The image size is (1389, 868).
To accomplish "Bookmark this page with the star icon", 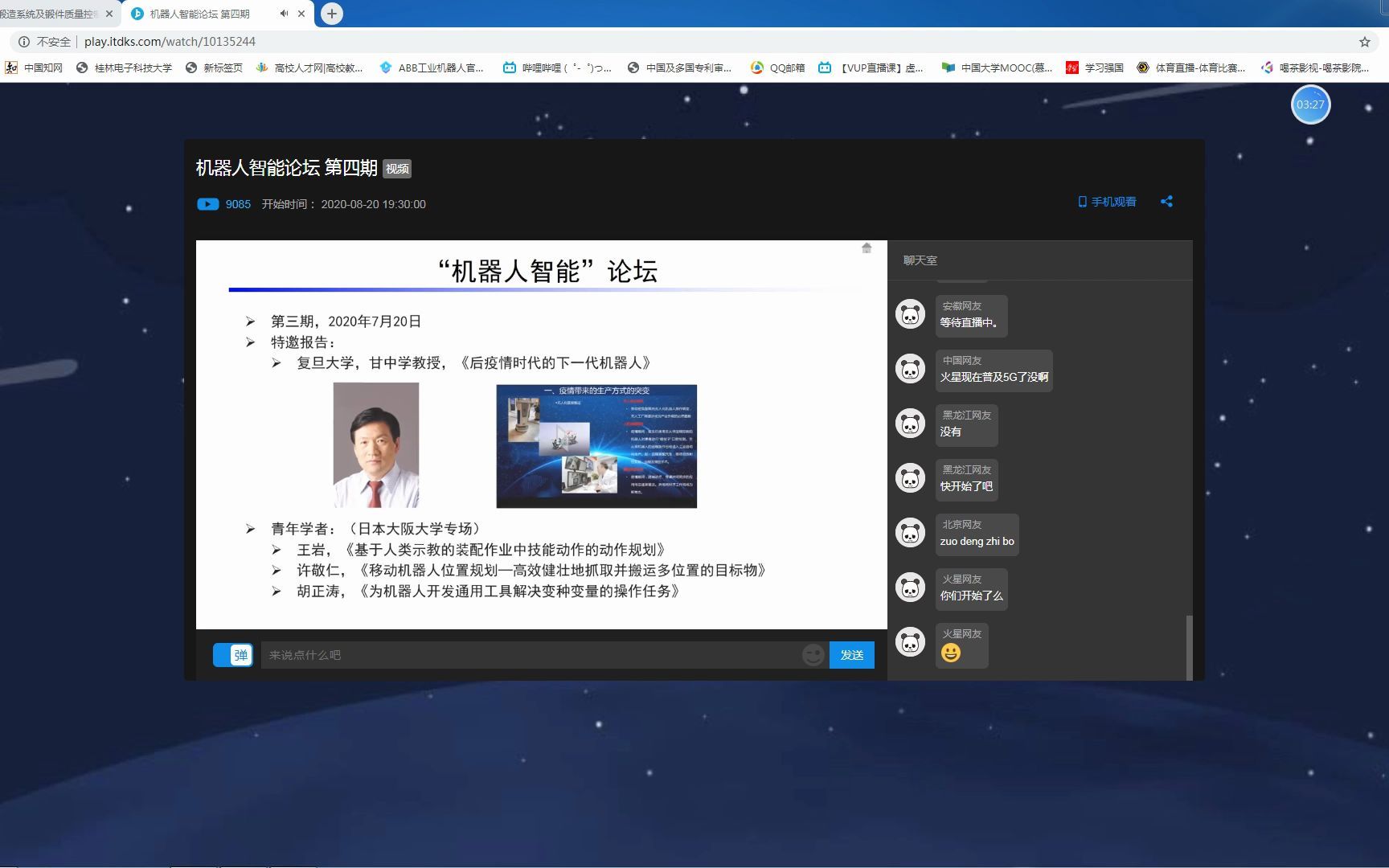I will pos(1365,42).
